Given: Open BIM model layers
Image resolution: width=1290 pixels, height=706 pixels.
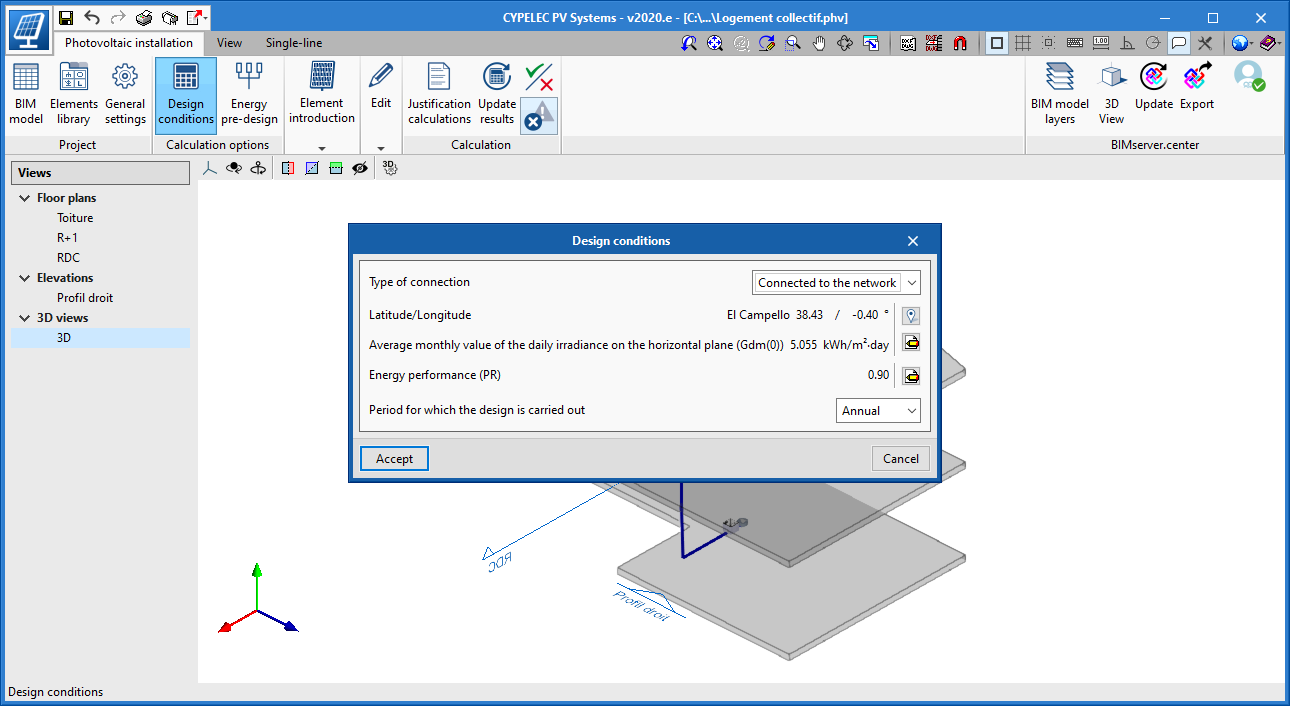Looking at the screenshot, I should (1060, 95).
